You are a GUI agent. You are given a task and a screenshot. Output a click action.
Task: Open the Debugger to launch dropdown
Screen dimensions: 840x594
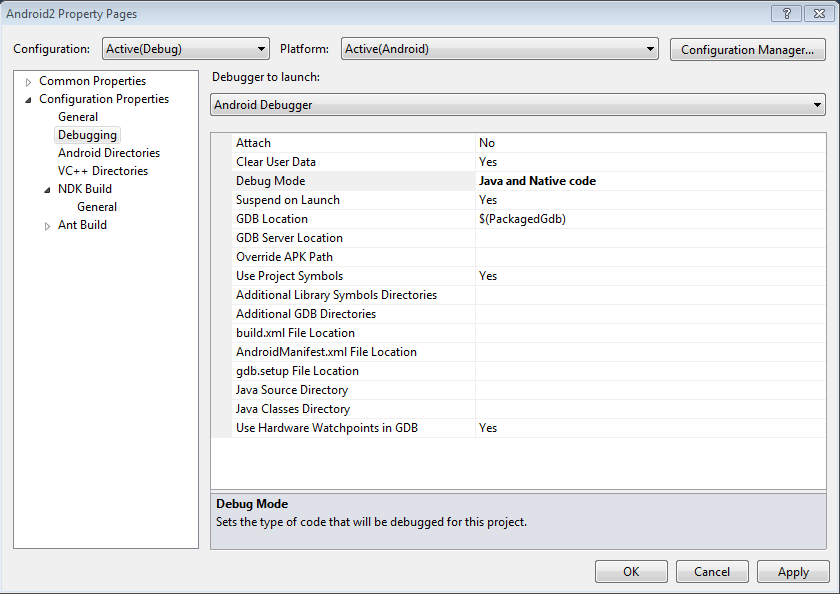[518, 104]
